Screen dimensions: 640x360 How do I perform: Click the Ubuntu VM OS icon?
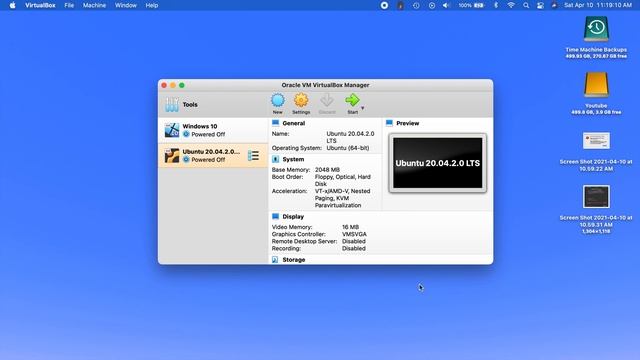(x=172, y=156)
